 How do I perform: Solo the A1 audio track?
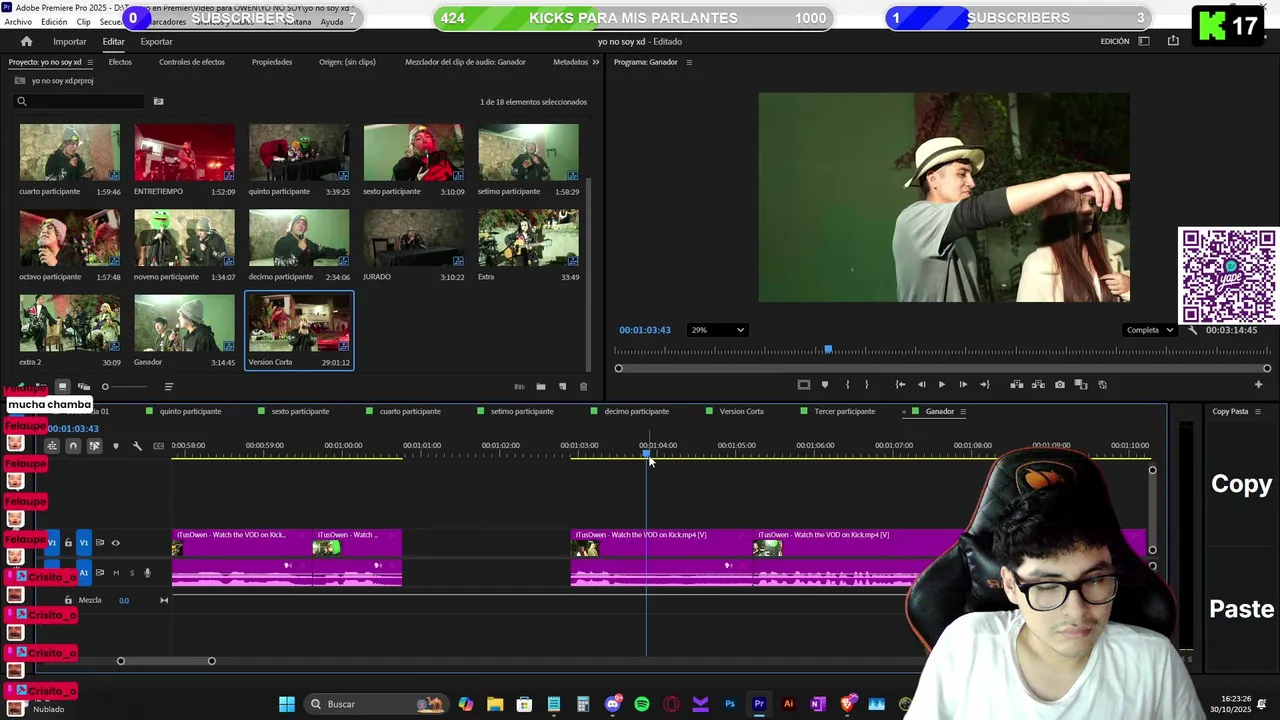point(131,573)
